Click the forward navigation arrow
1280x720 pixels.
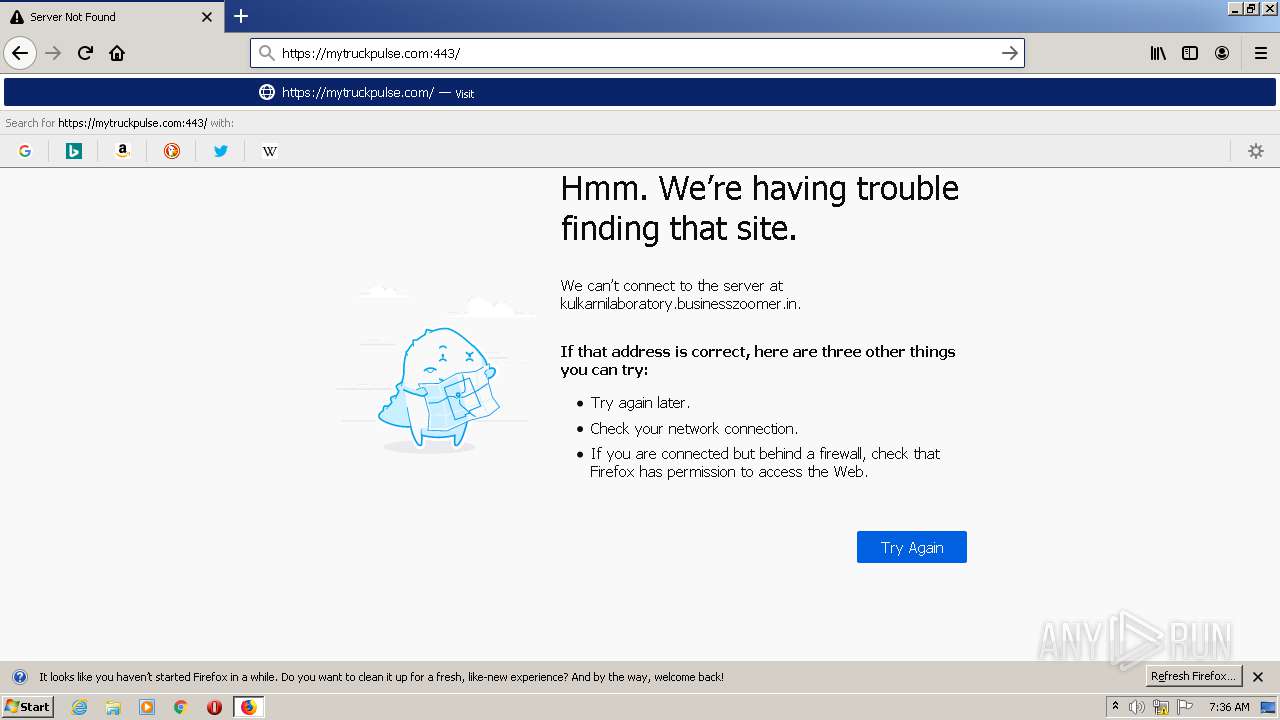[x=53, y=53]
